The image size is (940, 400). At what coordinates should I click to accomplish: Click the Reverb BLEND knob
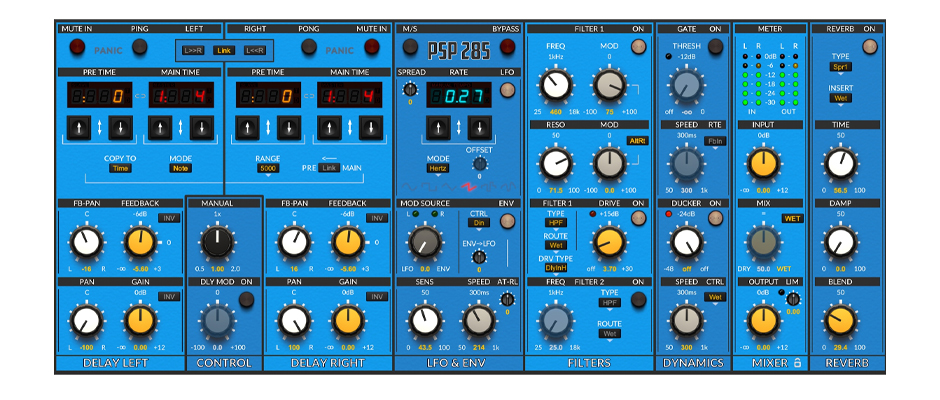pos(839,320)
